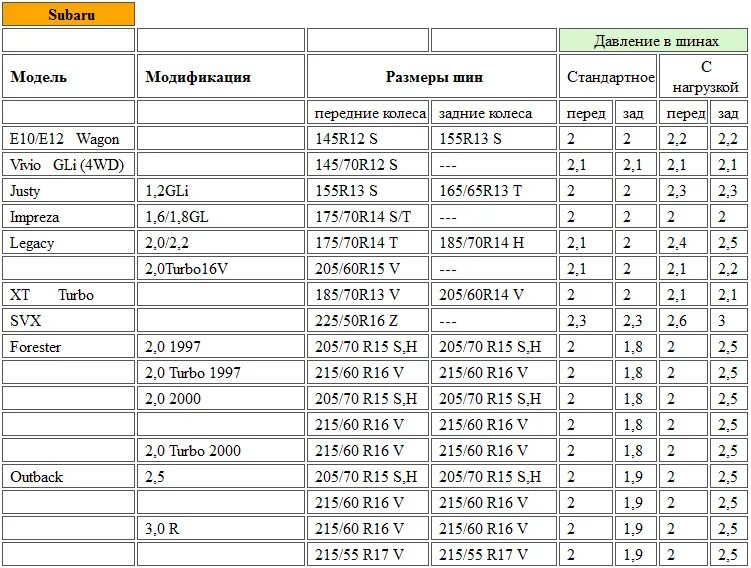Screen dimensions: 751x568
Task: Click the 'Vivio GLi (4WD)' model cell
Action: [68, 165]
